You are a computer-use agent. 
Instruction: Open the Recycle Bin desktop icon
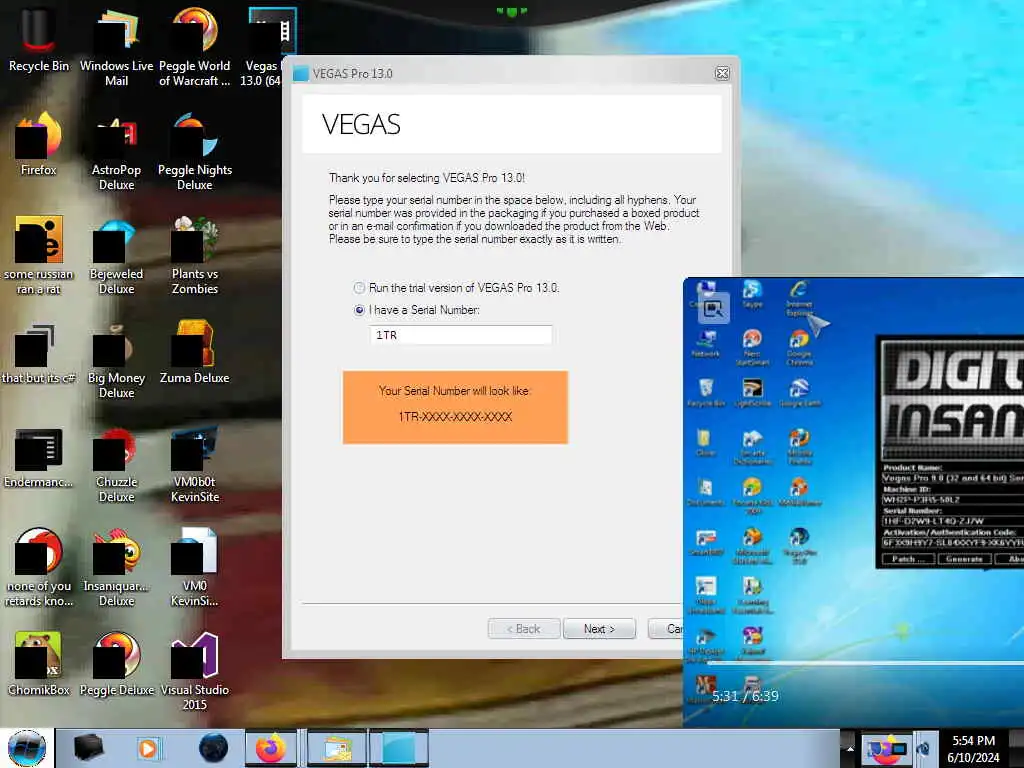click(39, 39)
